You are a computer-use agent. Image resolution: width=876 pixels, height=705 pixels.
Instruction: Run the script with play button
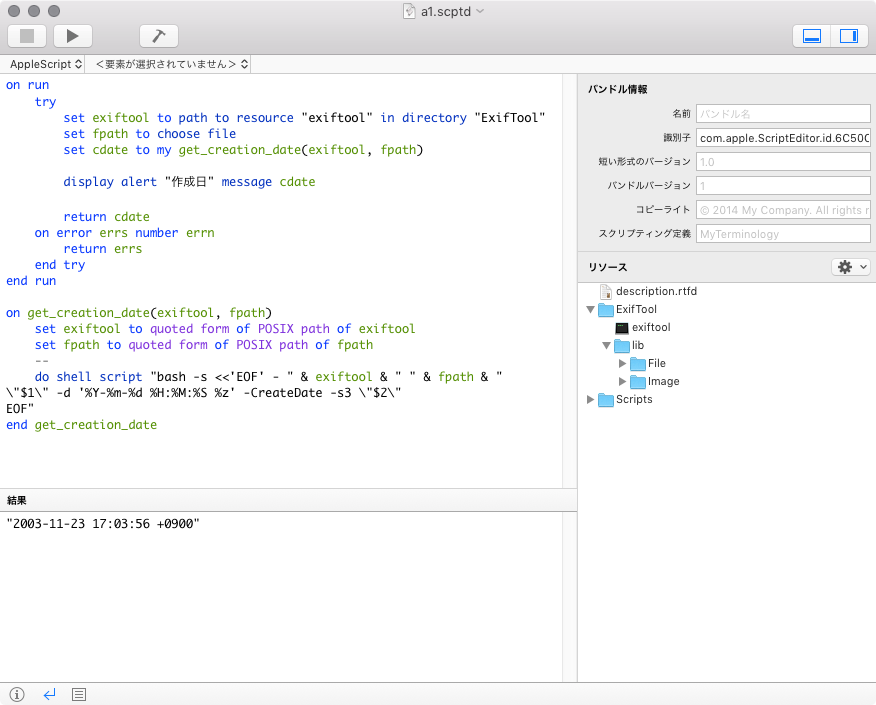(x=72, y=36)
